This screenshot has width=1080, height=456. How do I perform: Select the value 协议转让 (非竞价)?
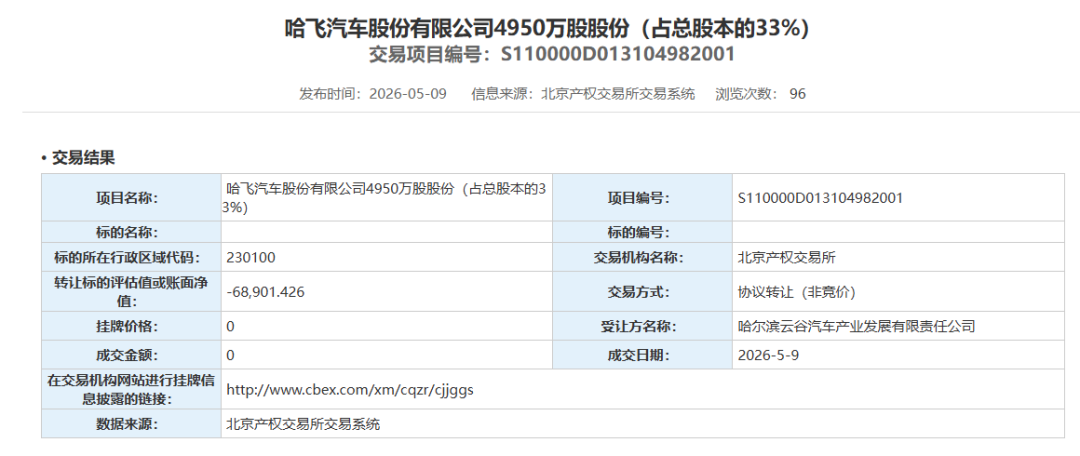pos(796,292)
